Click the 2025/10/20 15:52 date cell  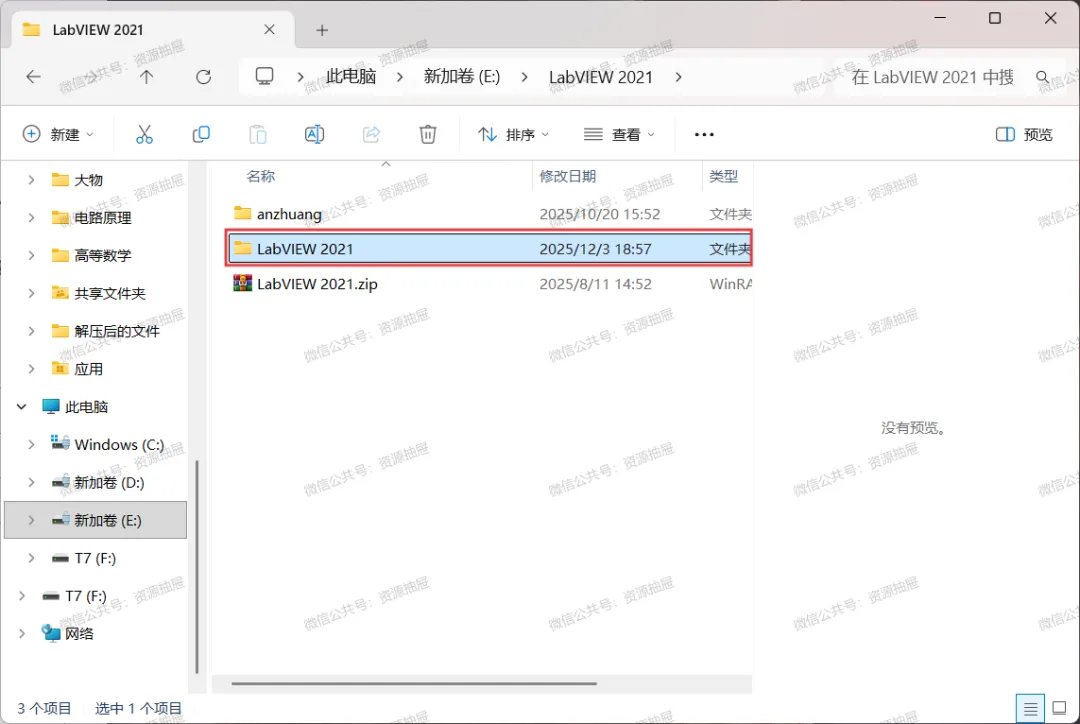tap(599, 214)
